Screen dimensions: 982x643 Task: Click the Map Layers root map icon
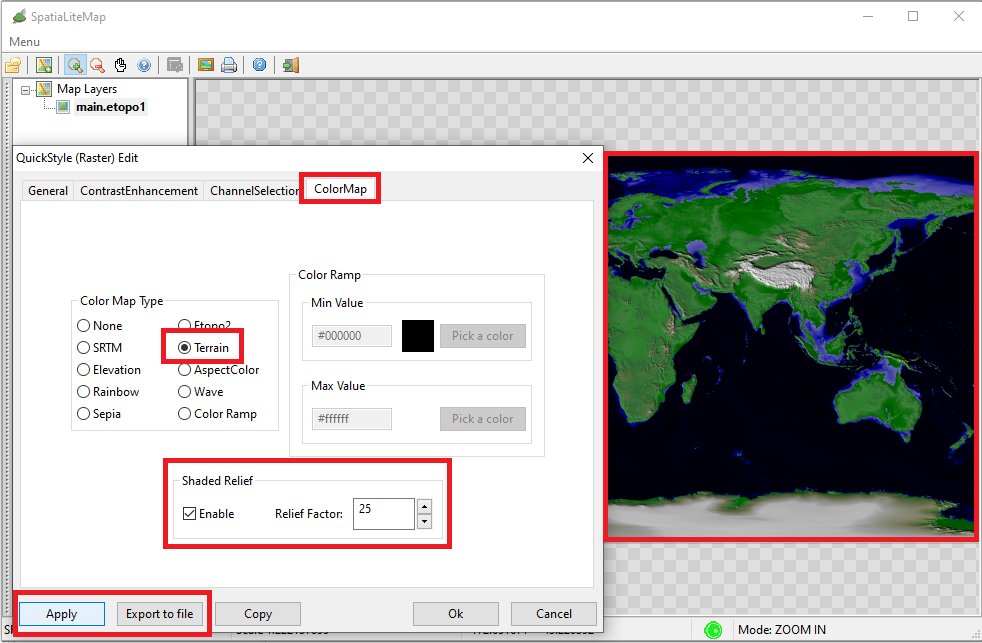[44, 89]
